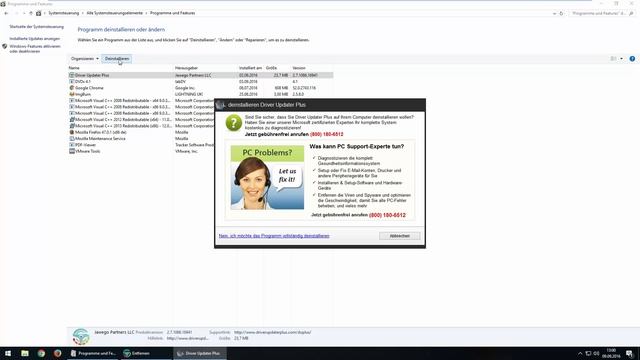Open the Windows Start menu

(x=8, y=353)
